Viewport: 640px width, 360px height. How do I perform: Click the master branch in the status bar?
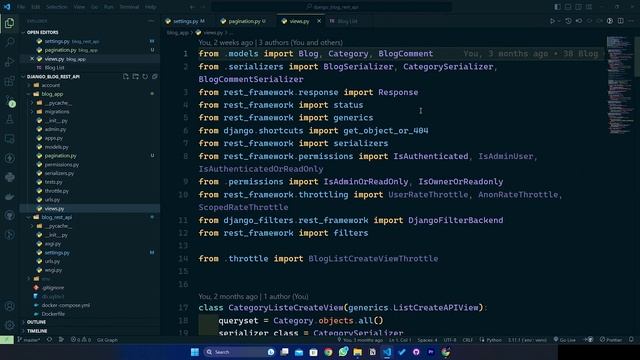tap(29, 340)
